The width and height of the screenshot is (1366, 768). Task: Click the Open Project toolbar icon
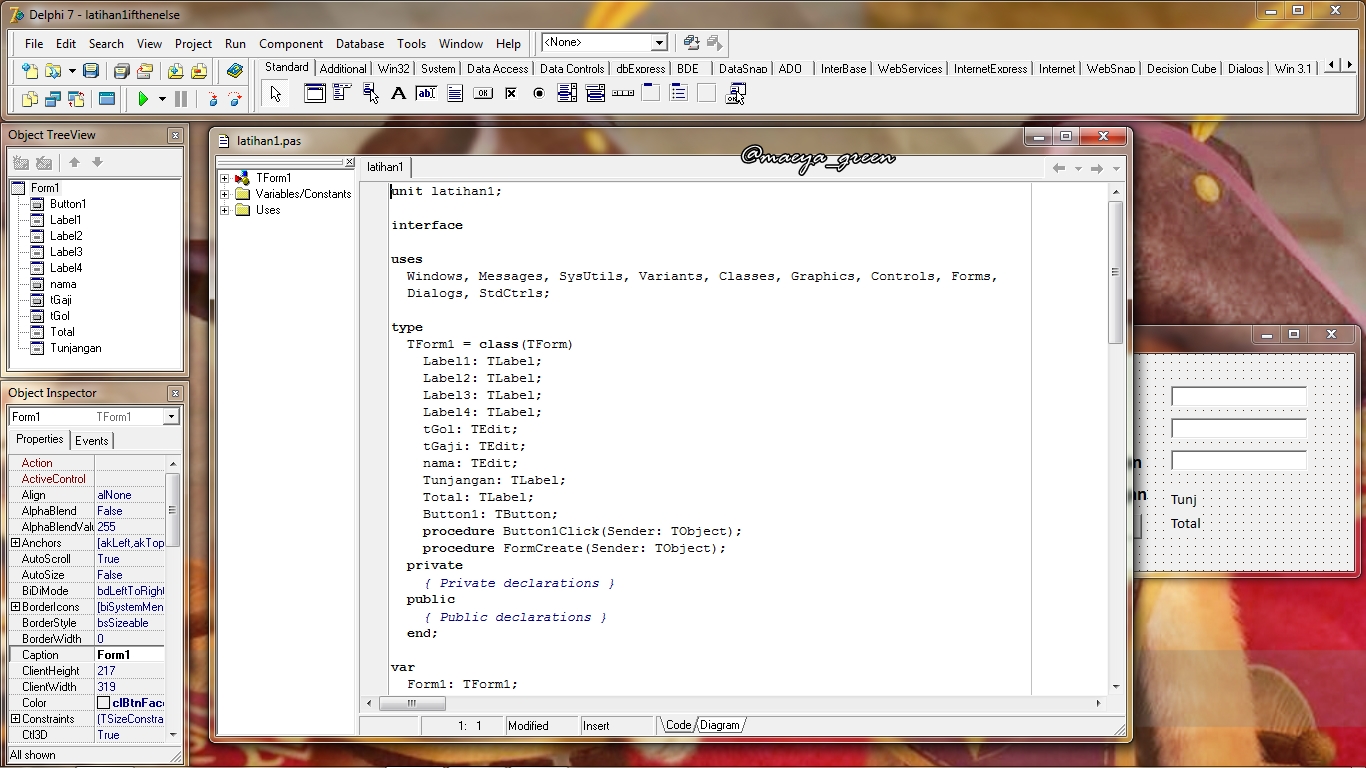click(145, 71)
